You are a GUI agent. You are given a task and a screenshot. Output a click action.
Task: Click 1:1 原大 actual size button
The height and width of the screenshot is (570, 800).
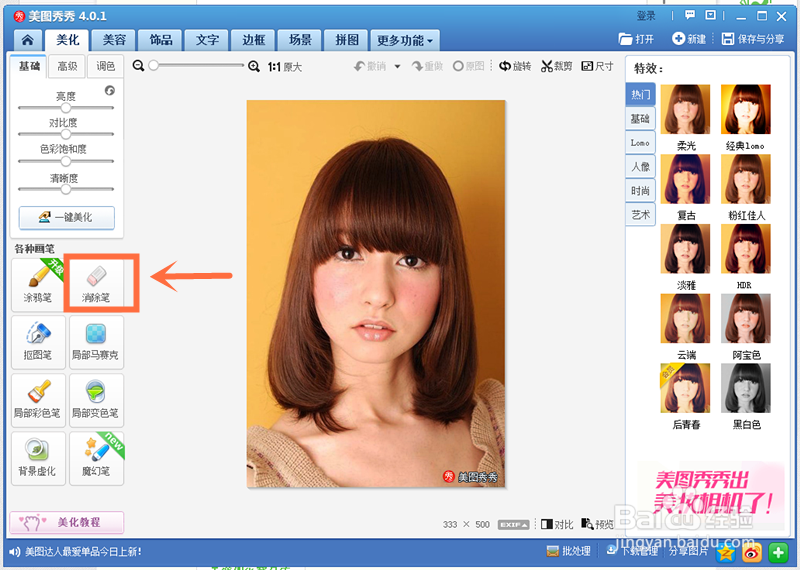[285, 67]
